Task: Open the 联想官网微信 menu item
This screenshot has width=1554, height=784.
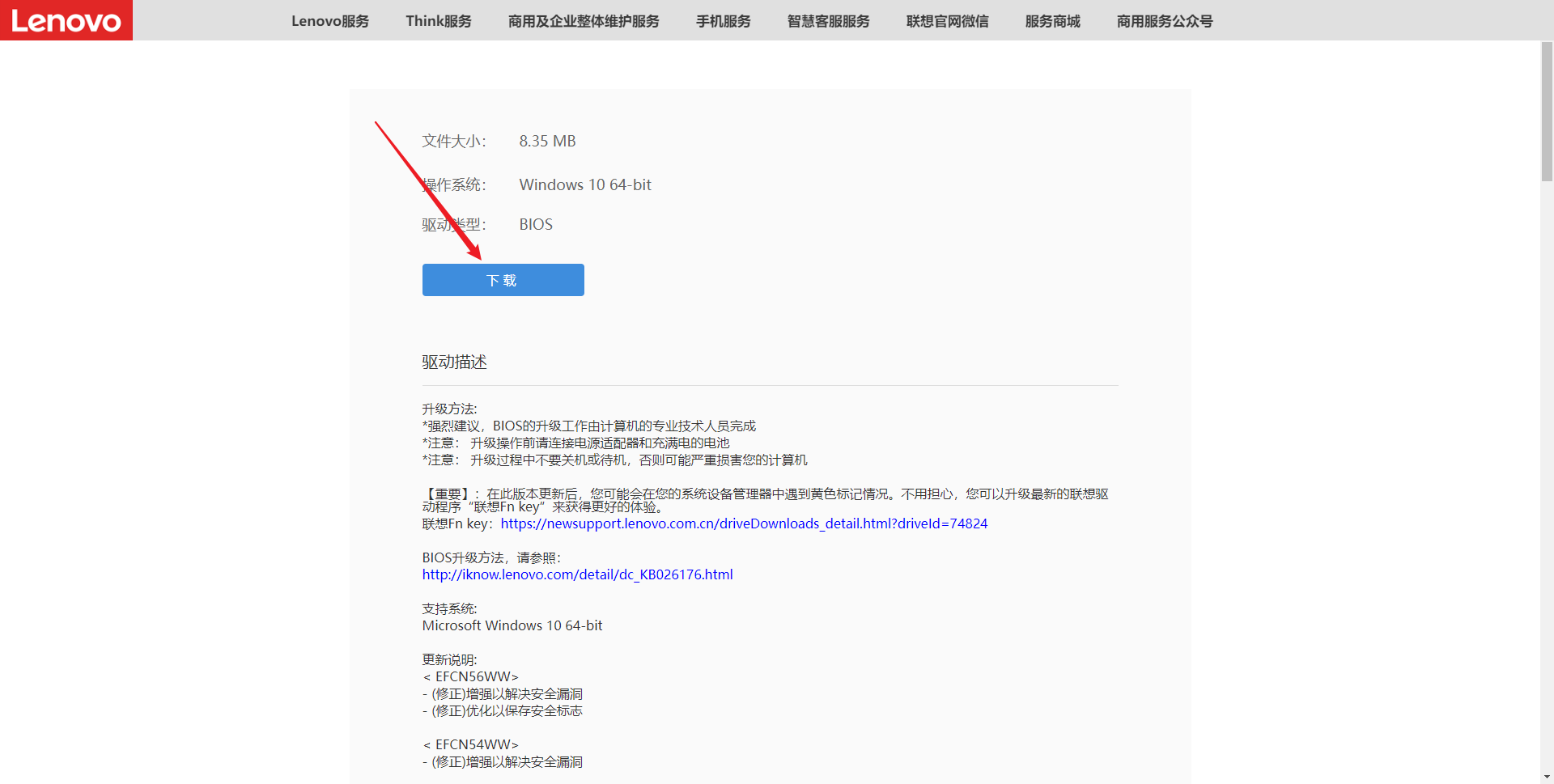Action: [x=948, y=21]
